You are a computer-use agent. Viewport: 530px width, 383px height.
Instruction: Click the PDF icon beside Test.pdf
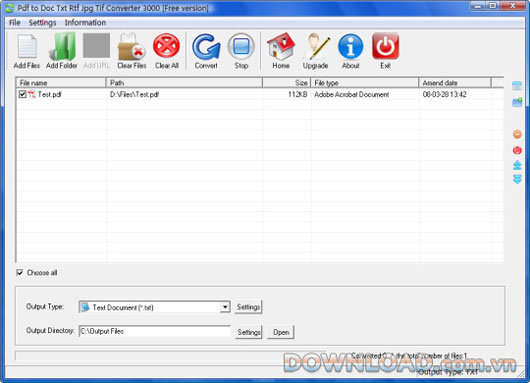(31, 94)
